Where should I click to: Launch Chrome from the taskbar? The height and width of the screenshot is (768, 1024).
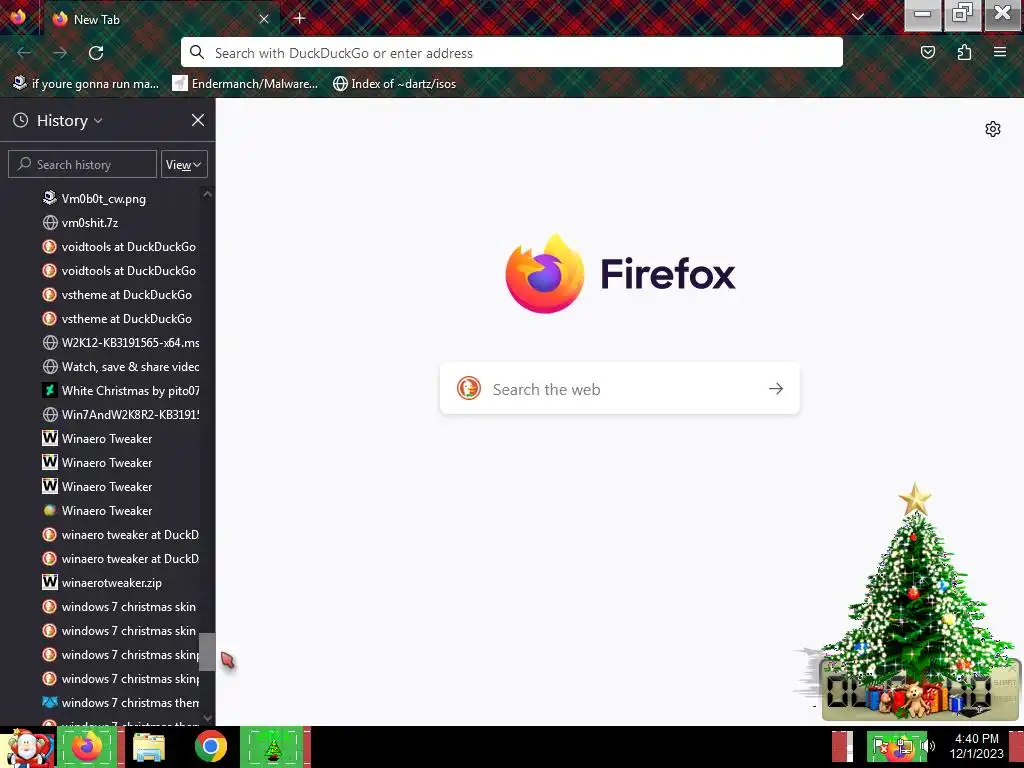pyautogui.click(x=210, y=747)
